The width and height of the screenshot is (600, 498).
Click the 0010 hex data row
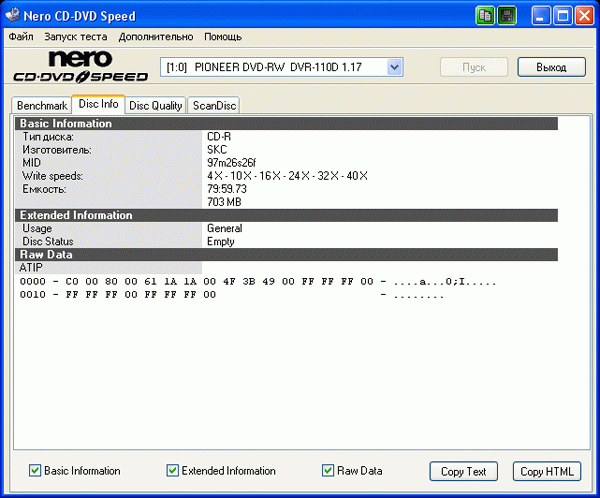[x=232, y=295]
